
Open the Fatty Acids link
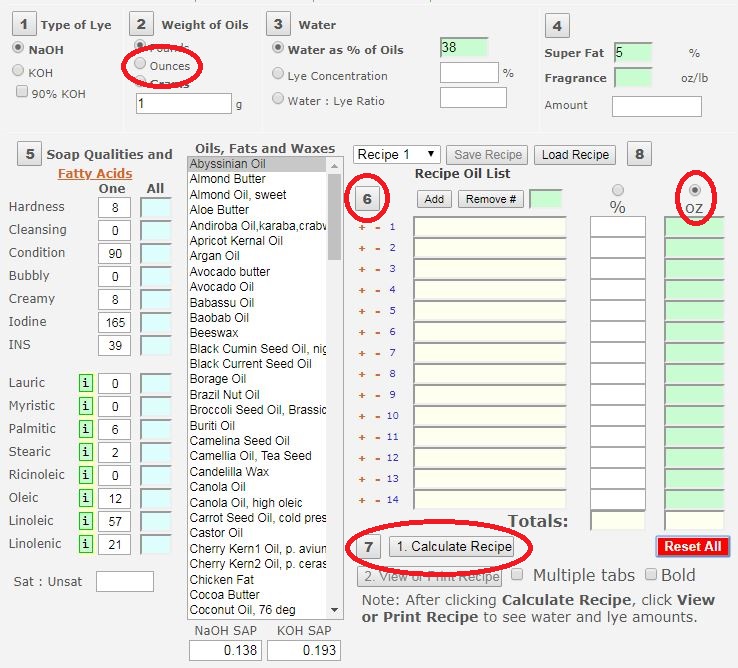coord(93,173)
